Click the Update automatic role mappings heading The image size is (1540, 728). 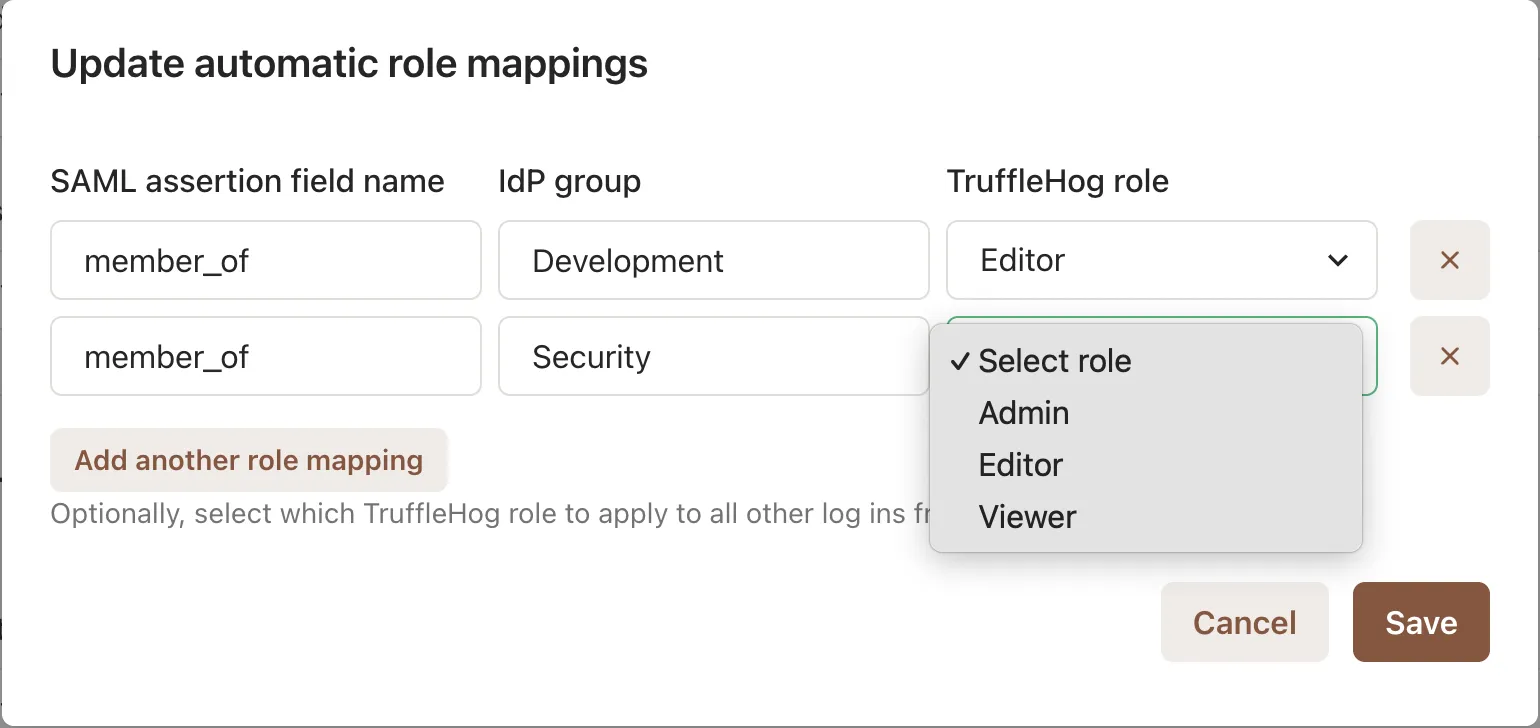(x=349, y=64)
